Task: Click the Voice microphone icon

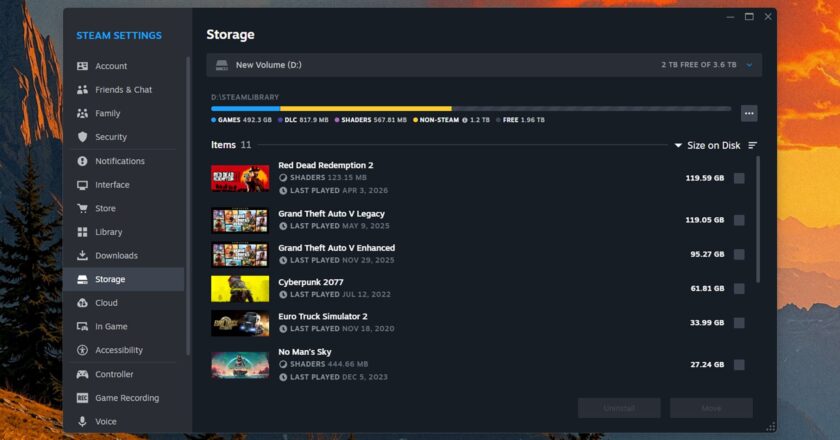Action: [x=82, y=421]
